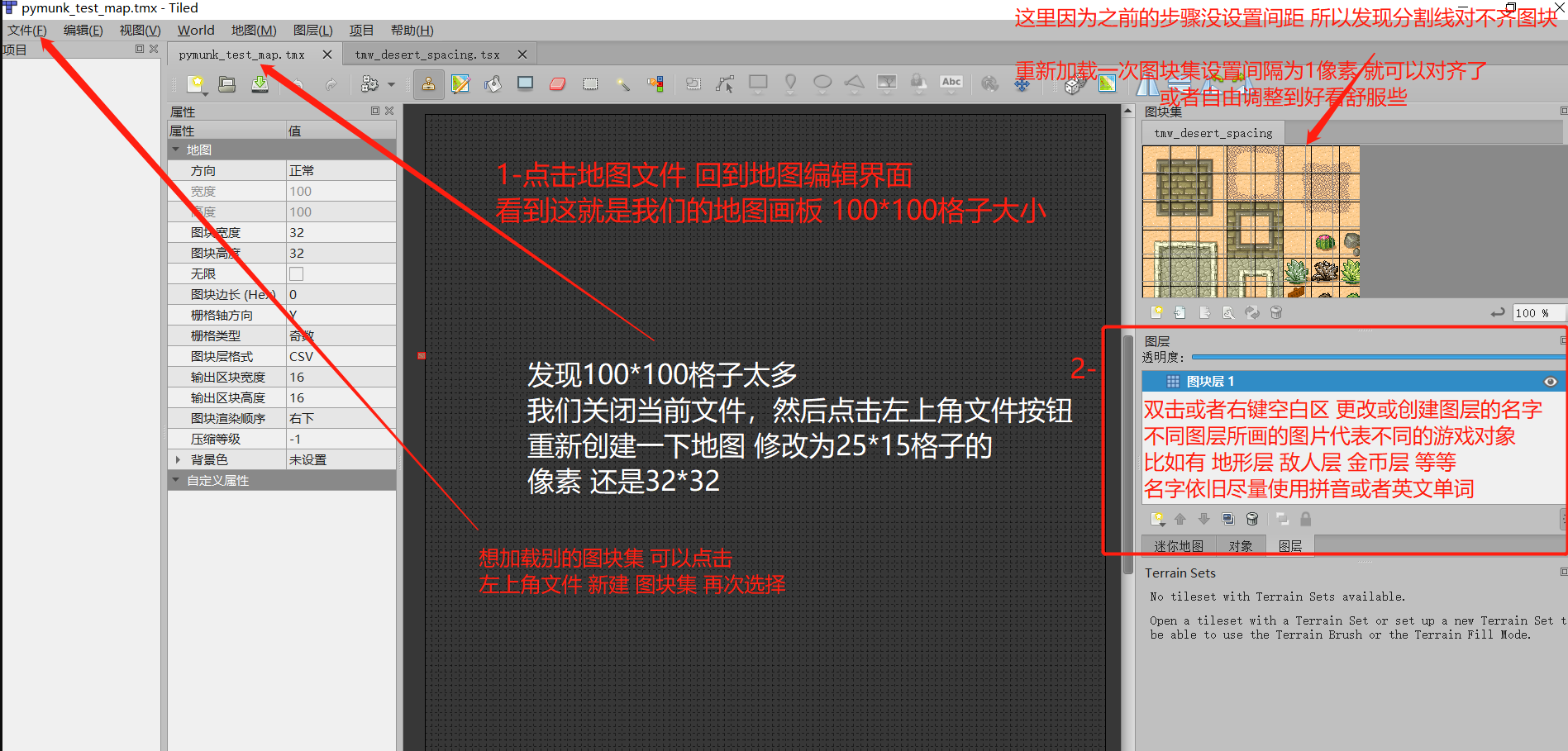Open the 文件 menu
This screenshot has width=1568, height=751.
26,30
